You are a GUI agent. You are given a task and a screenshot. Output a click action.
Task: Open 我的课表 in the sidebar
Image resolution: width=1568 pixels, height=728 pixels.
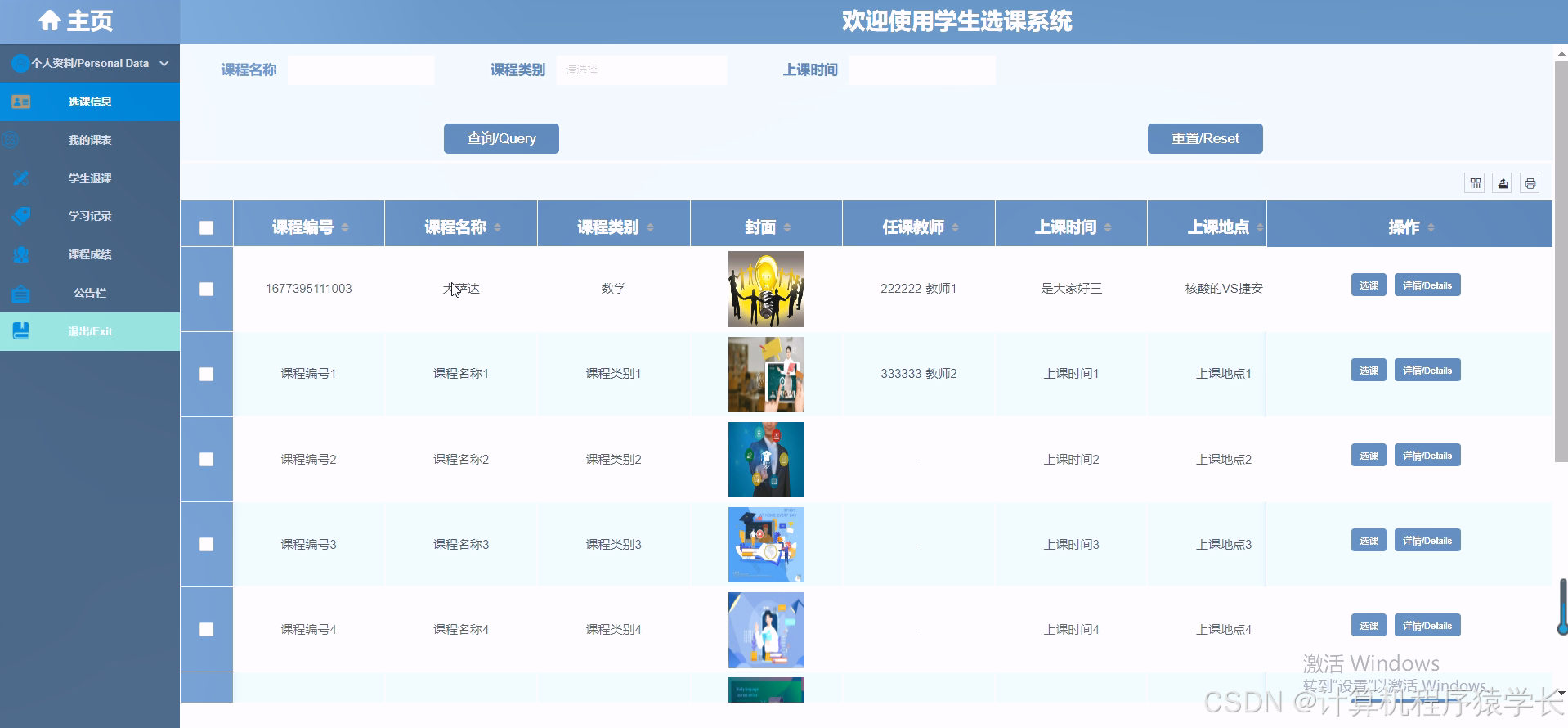tap(90, 140)
